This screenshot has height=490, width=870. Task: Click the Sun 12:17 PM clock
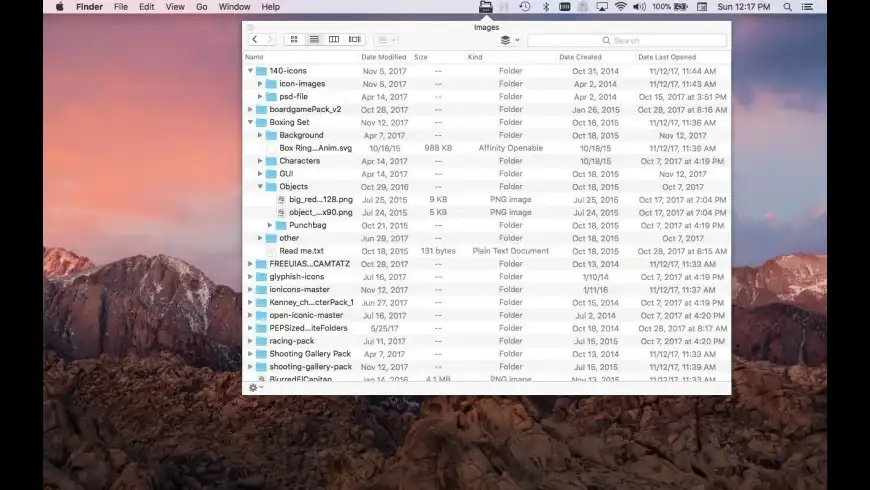[743, 7]
